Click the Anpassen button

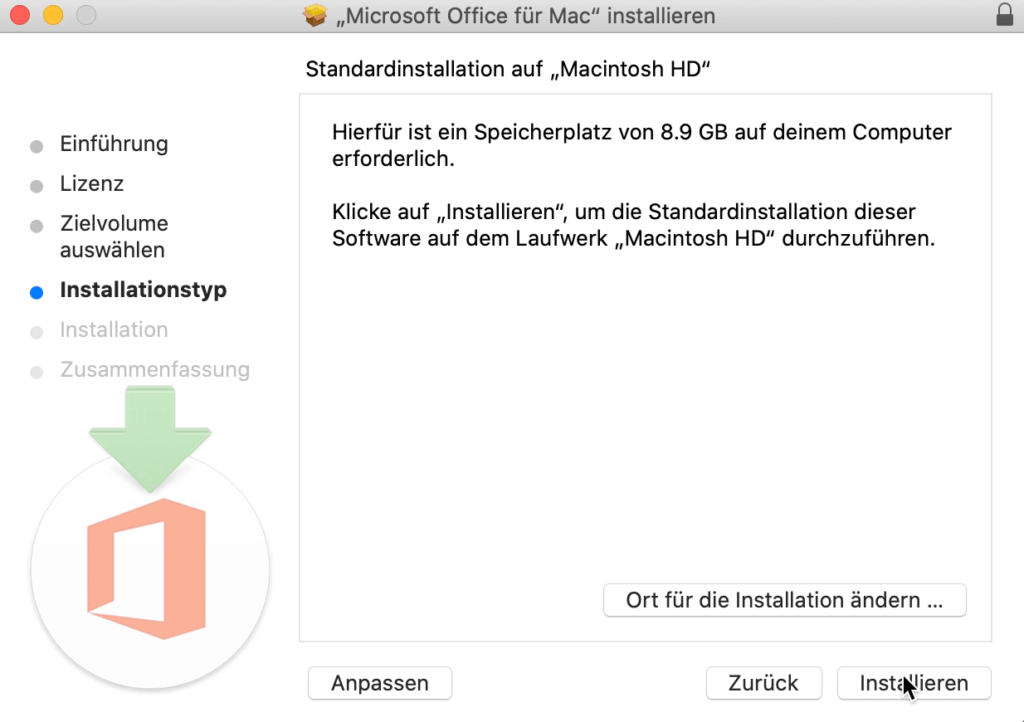(379, 683)
